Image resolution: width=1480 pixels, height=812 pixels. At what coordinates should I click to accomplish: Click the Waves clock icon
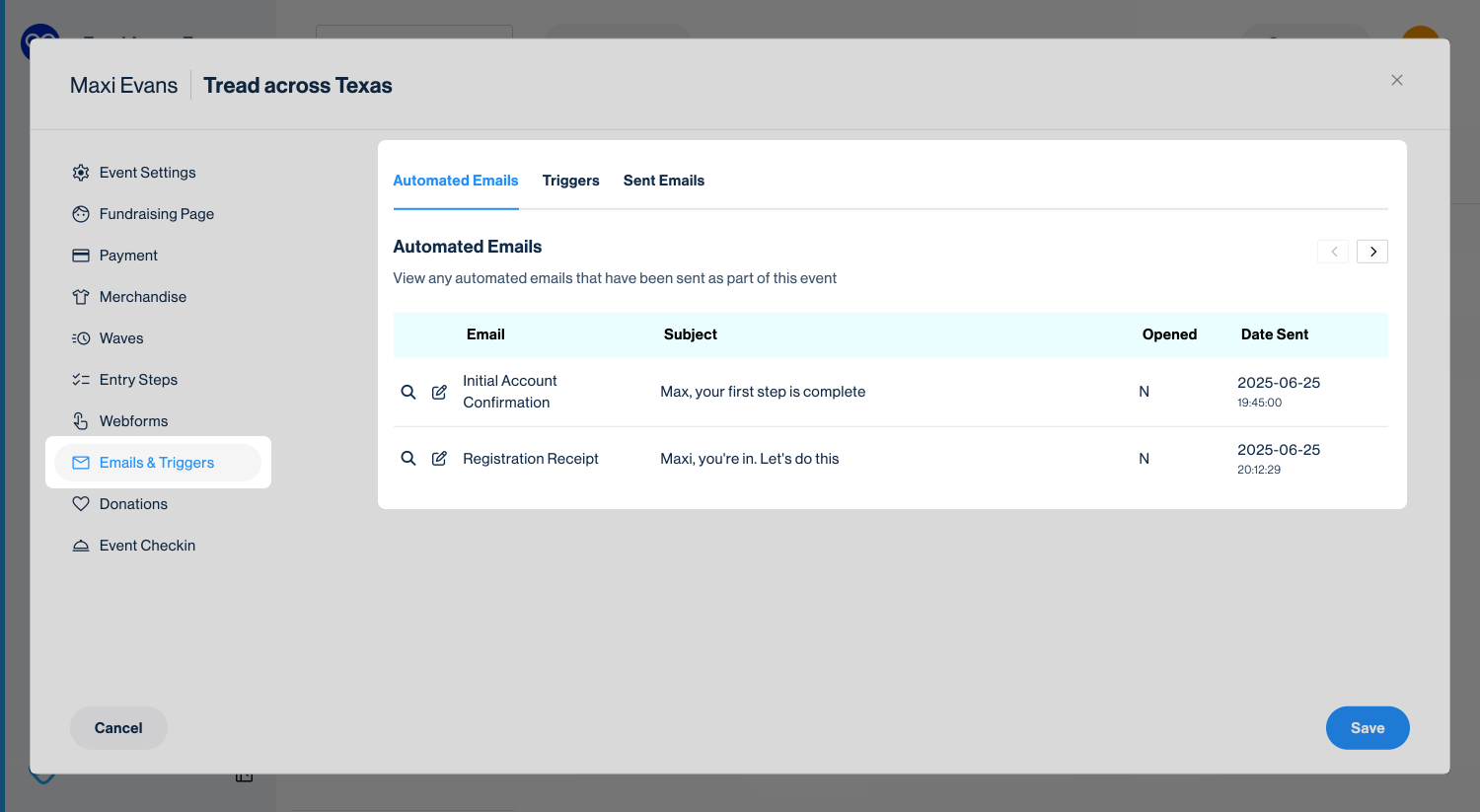point(81,338)
